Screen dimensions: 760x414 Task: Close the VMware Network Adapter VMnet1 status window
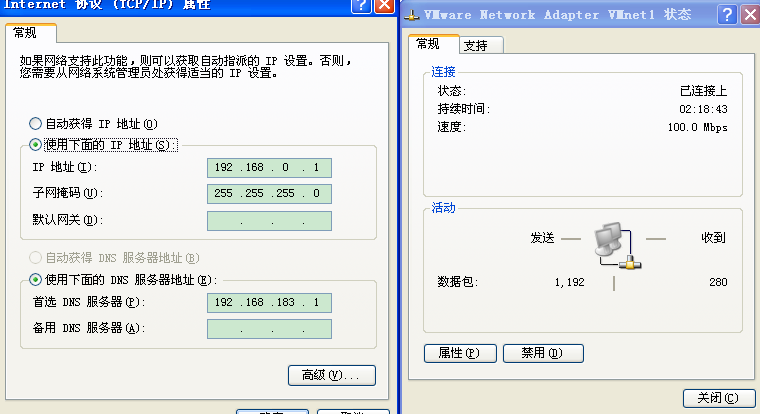tap(750, 15)
